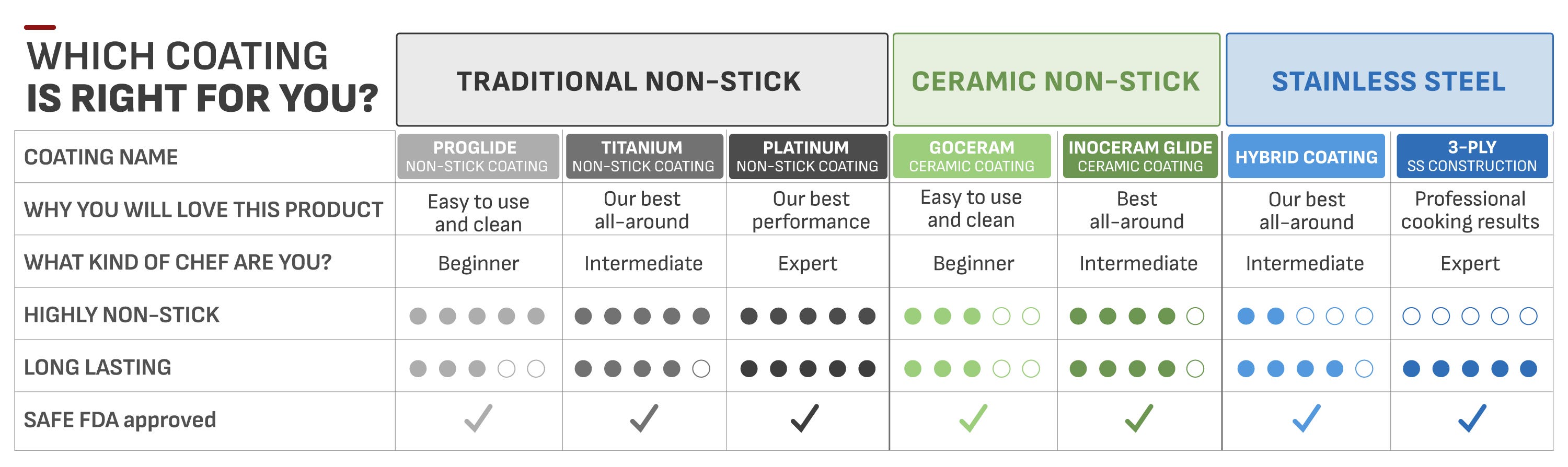Viewport: 1568px width, 467px height.
Task: Open the Stainless Steel category header
Action: point(1389,79)
